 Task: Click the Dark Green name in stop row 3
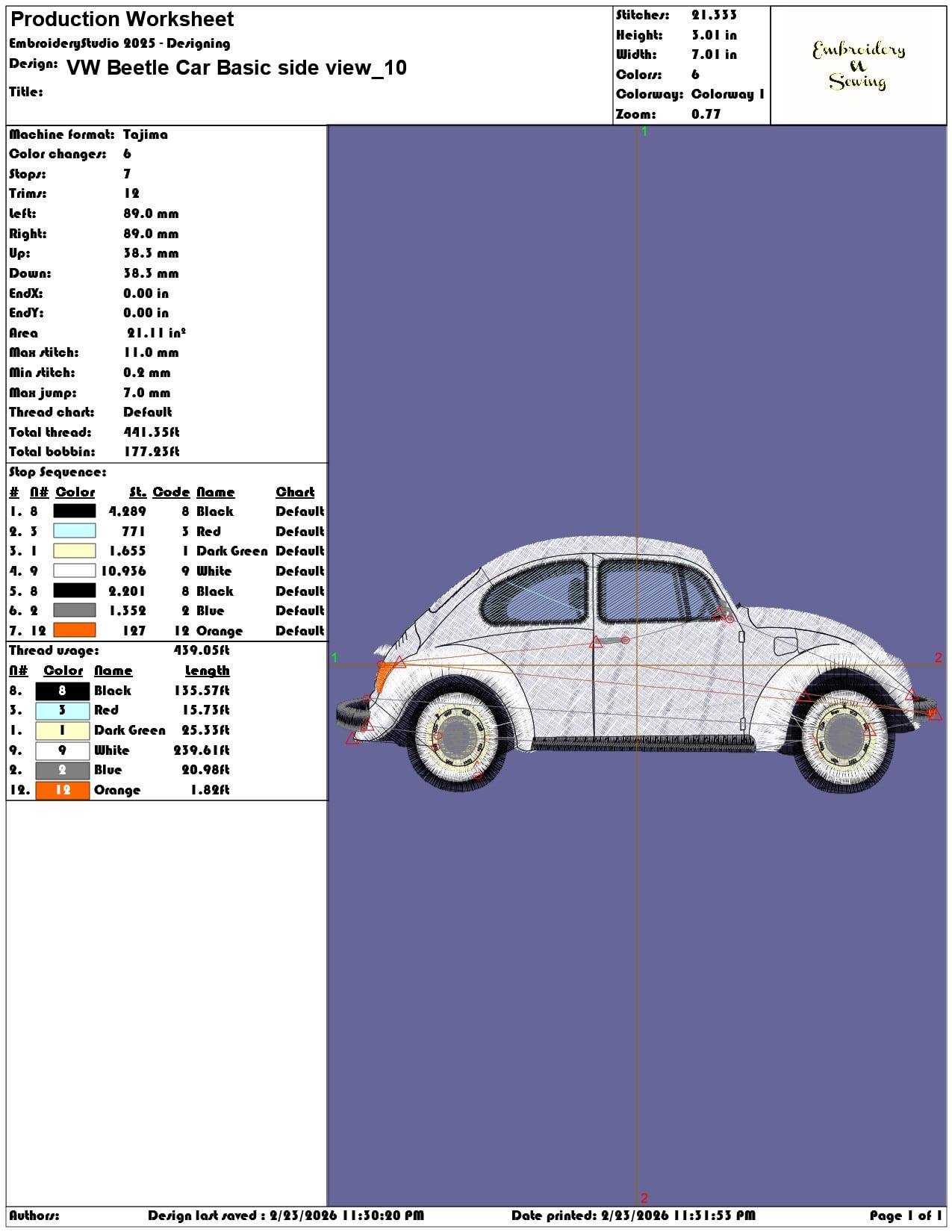[x=231, y=551]
